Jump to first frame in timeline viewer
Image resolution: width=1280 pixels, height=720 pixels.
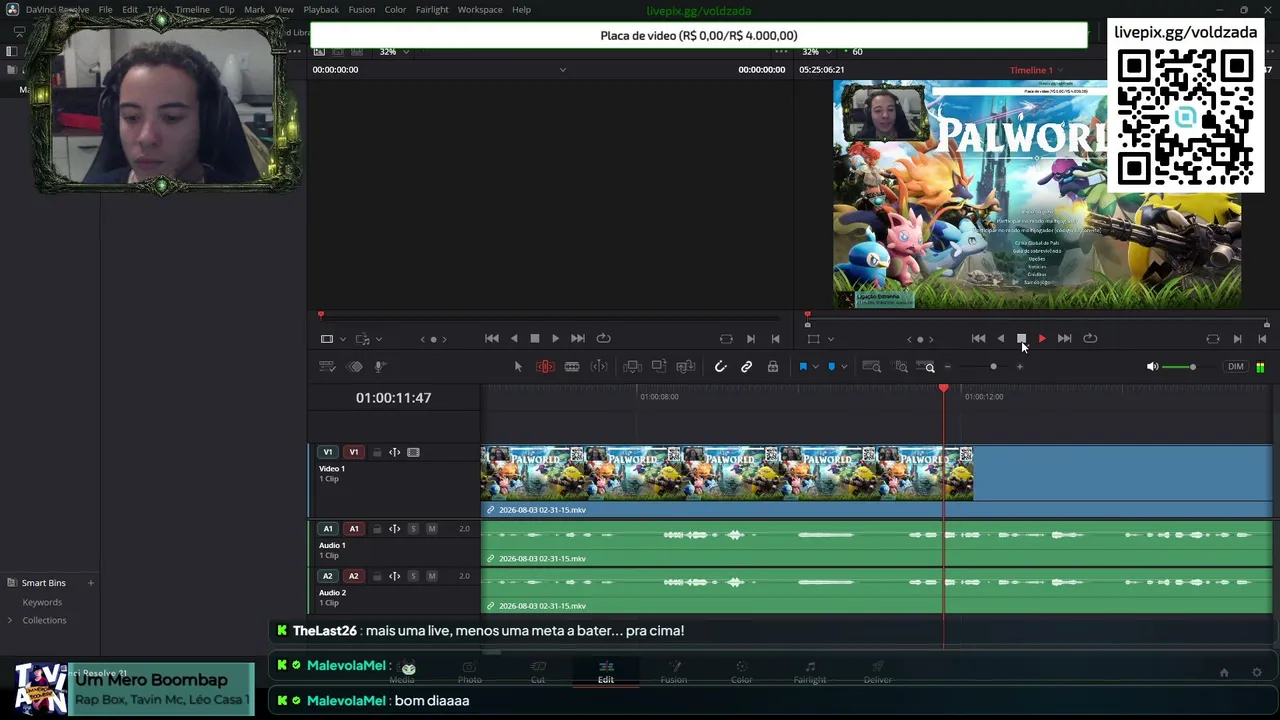(x=978, y=339)
